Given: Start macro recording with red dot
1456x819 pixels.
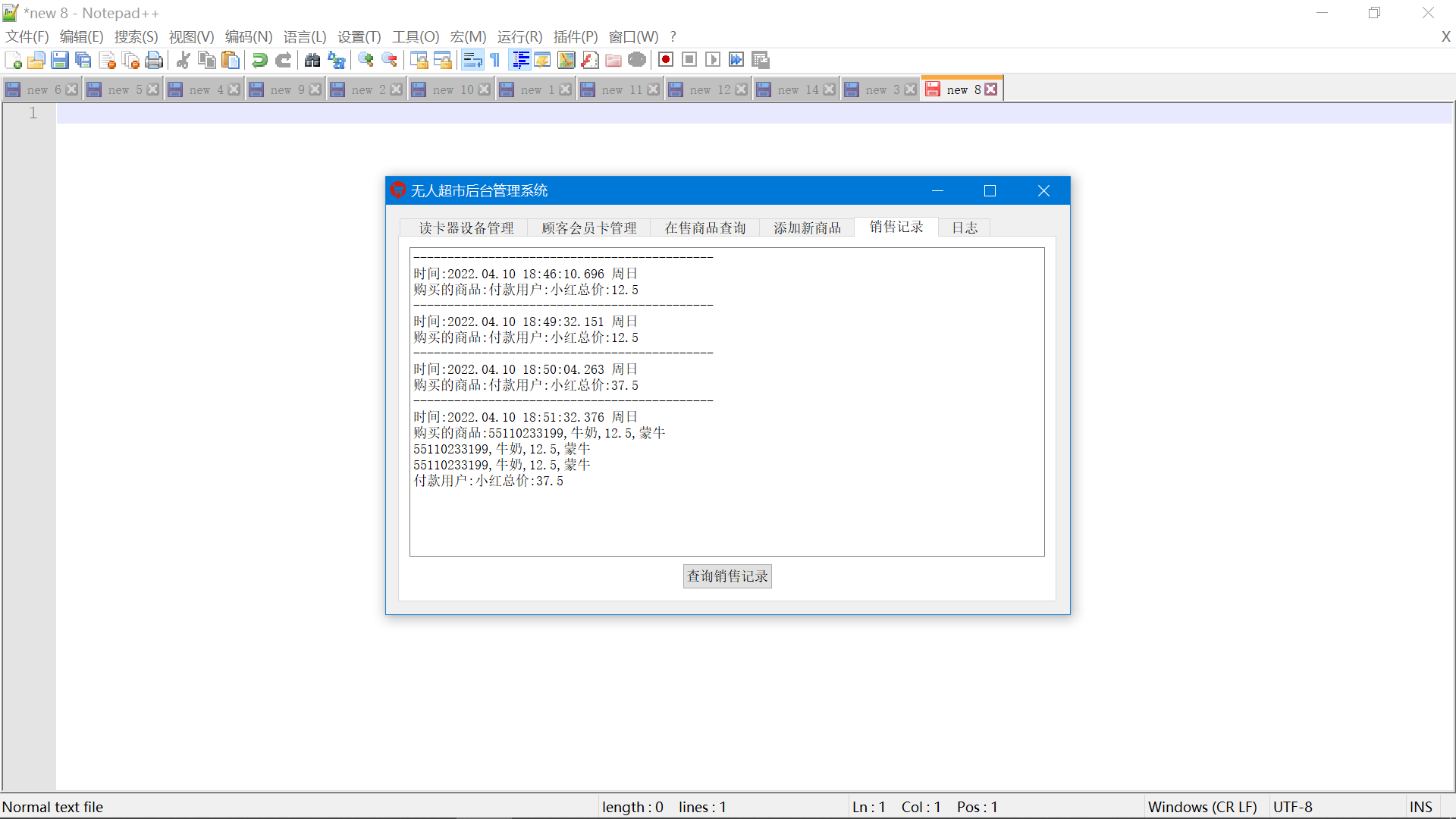Looking at the screenshot, I should click(666, 60).
